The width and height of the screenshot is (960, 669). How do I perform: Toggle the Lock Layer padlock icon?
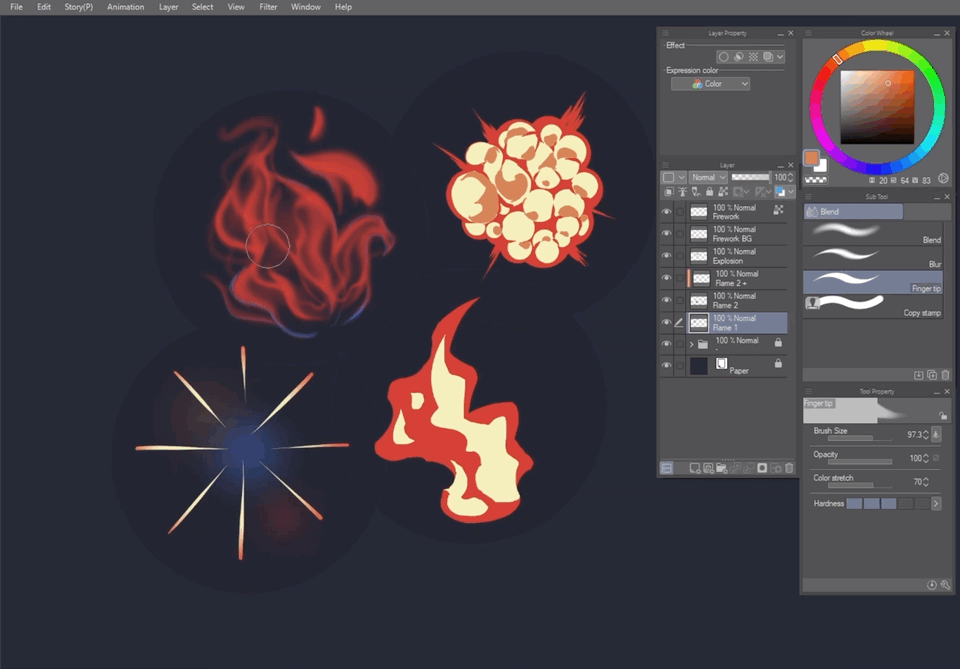pyautogui.click(x=709, y=192)
